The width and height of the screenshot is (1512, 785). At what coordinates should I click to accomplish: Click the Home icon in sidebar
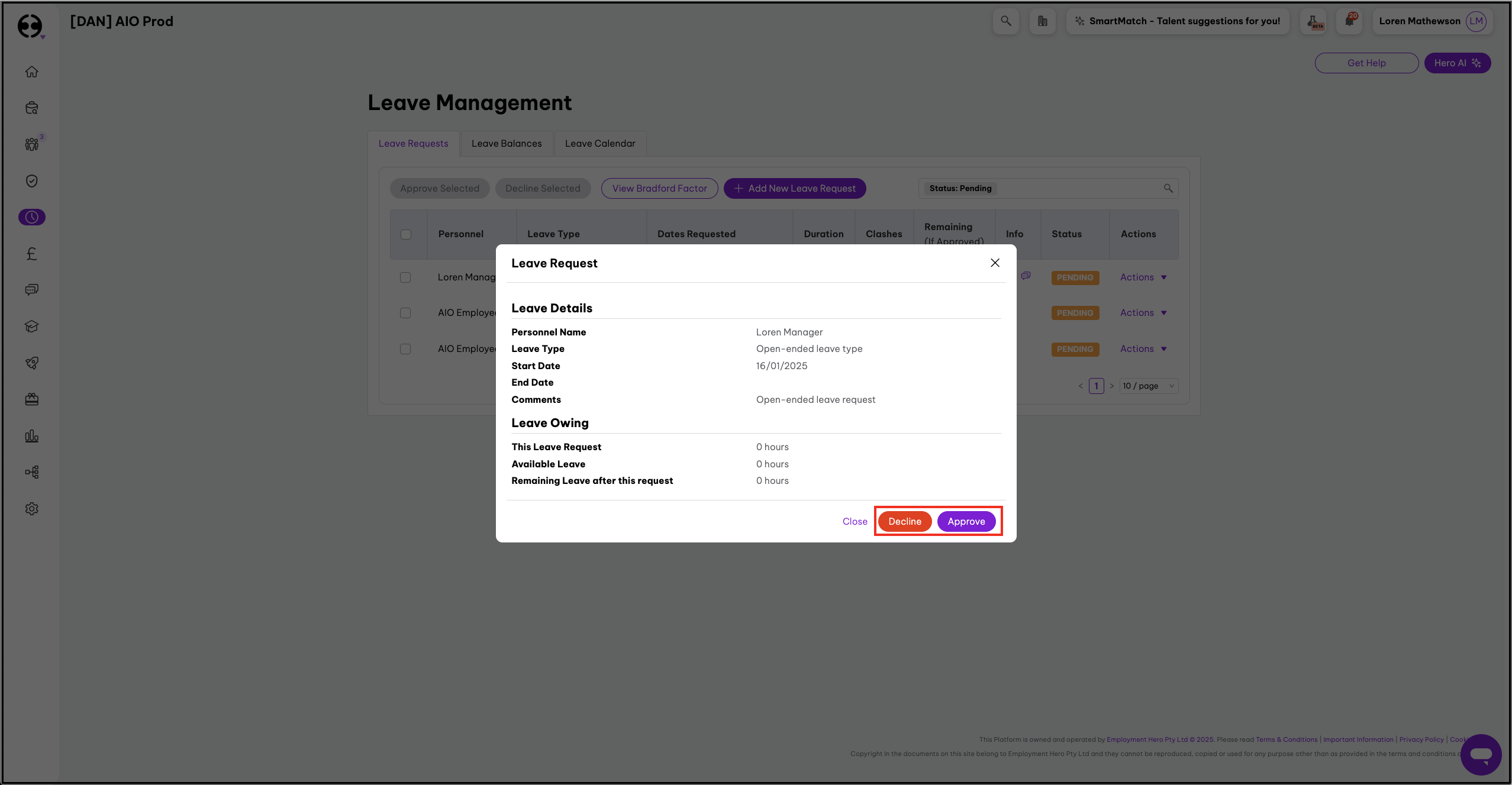tap(32, 72)
